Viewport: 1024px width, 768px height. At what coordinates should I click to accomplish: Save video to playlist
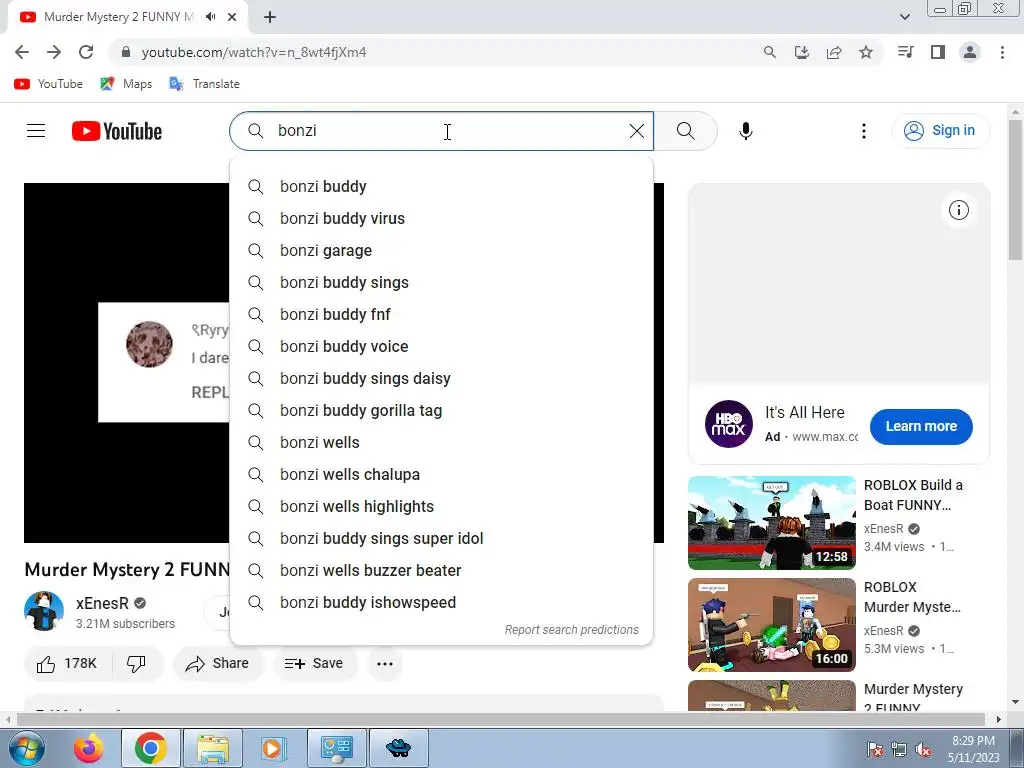coord(314,664)
